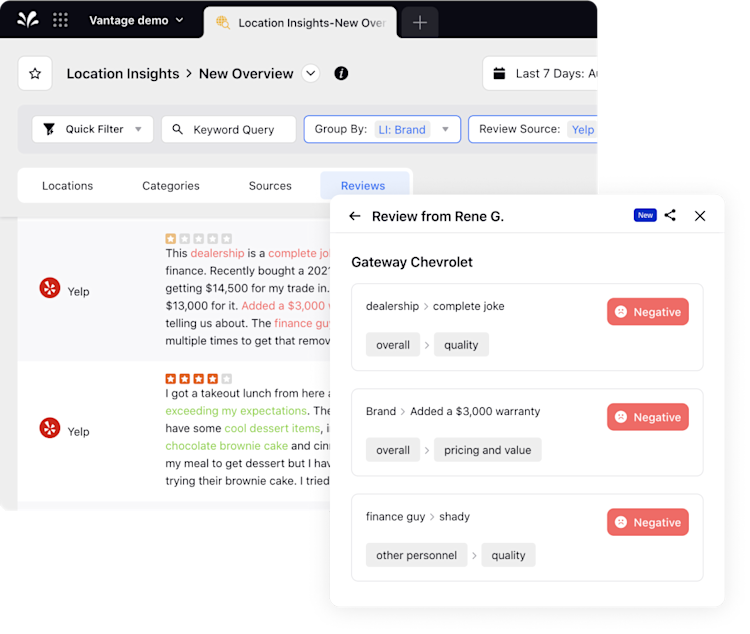Click the dealership > complete joke text
The image size is (750, 634).
tap(435, 306)
